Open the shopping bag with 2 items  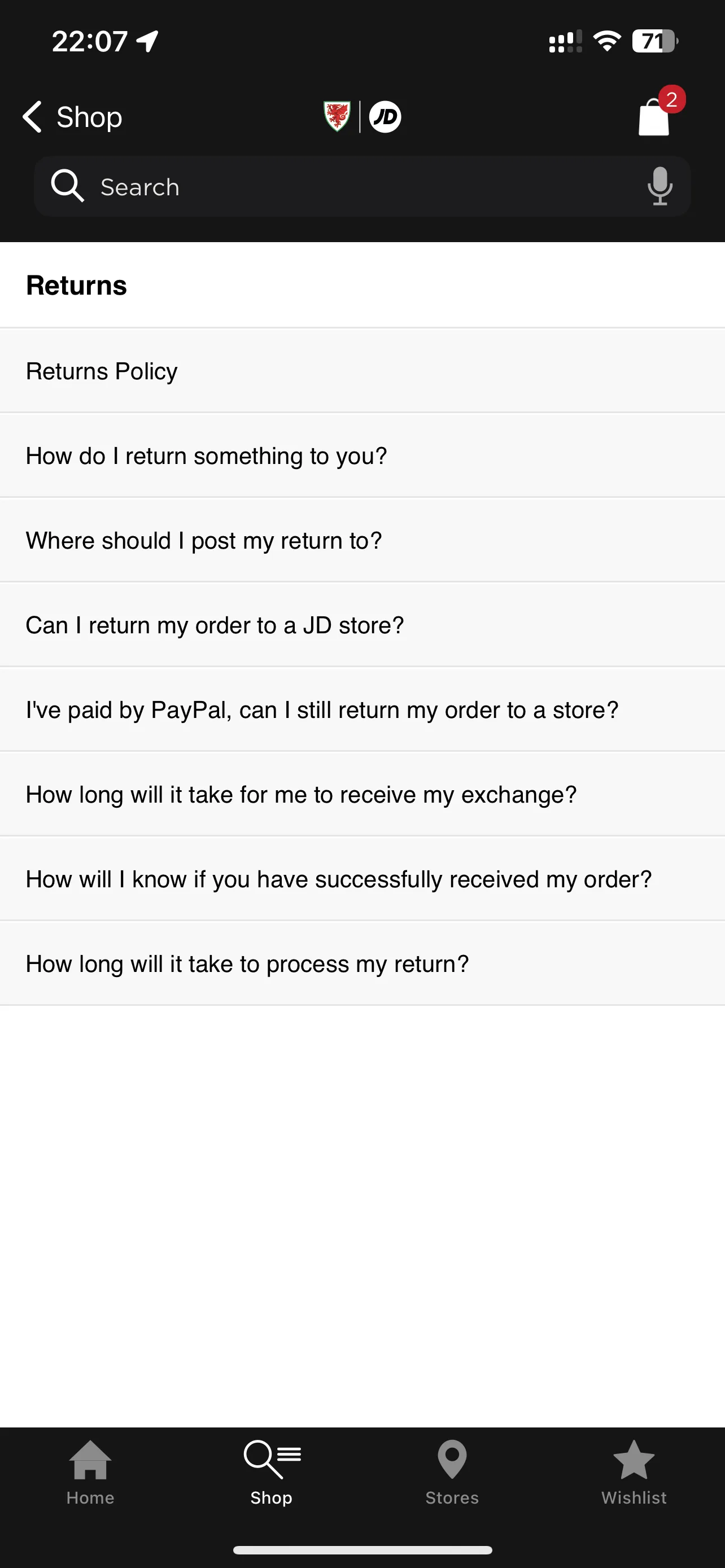point(654,117)
